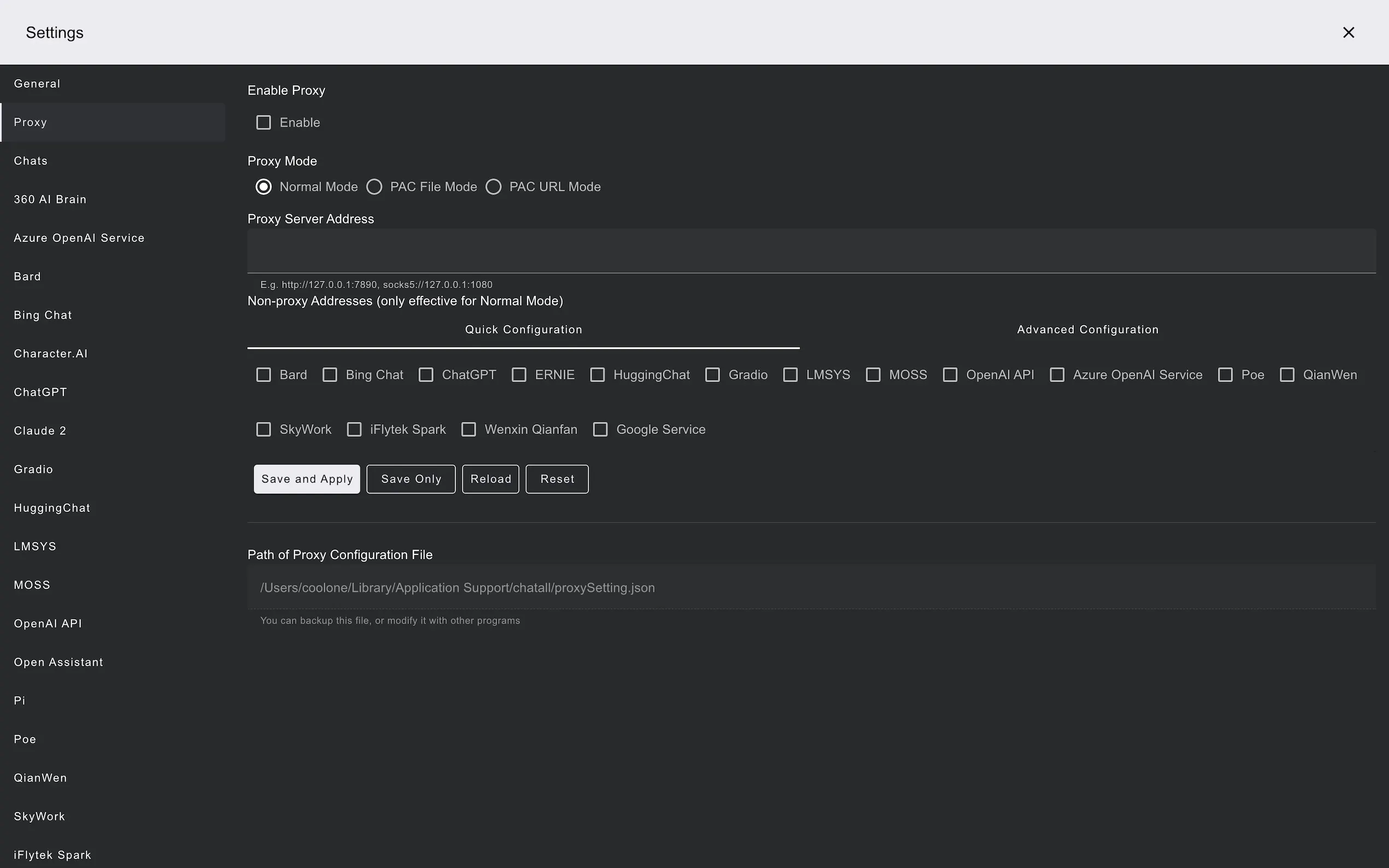Screen dimensions: 1389x868
Task: Open Bing Chat settings in sidebar
Action: click(43, 315)
